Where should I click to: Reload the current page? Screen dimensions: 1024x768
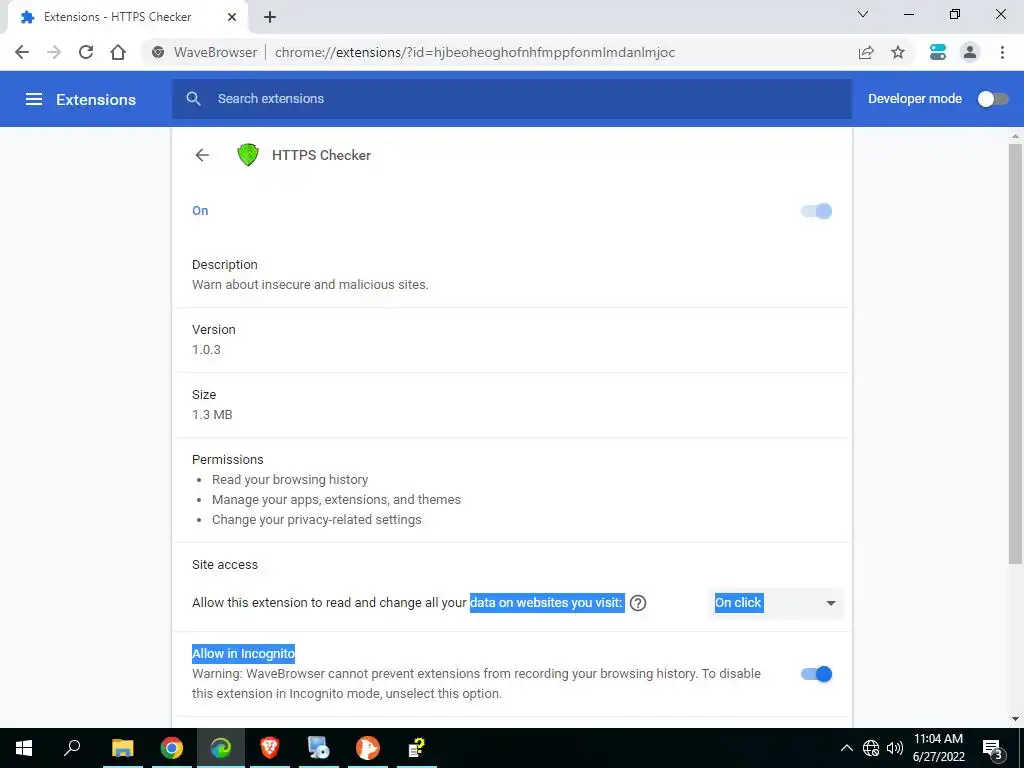86,52
